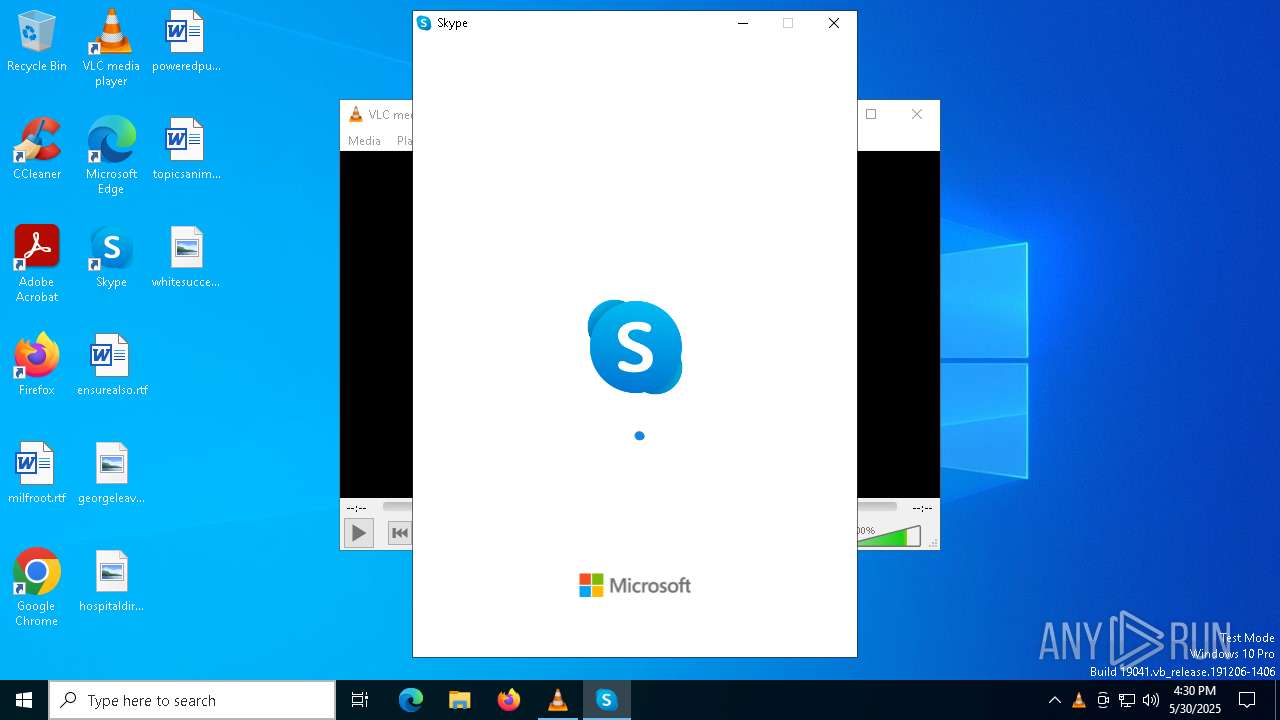
Task: Open Task View in taskbar
Action: click(360, 700)
